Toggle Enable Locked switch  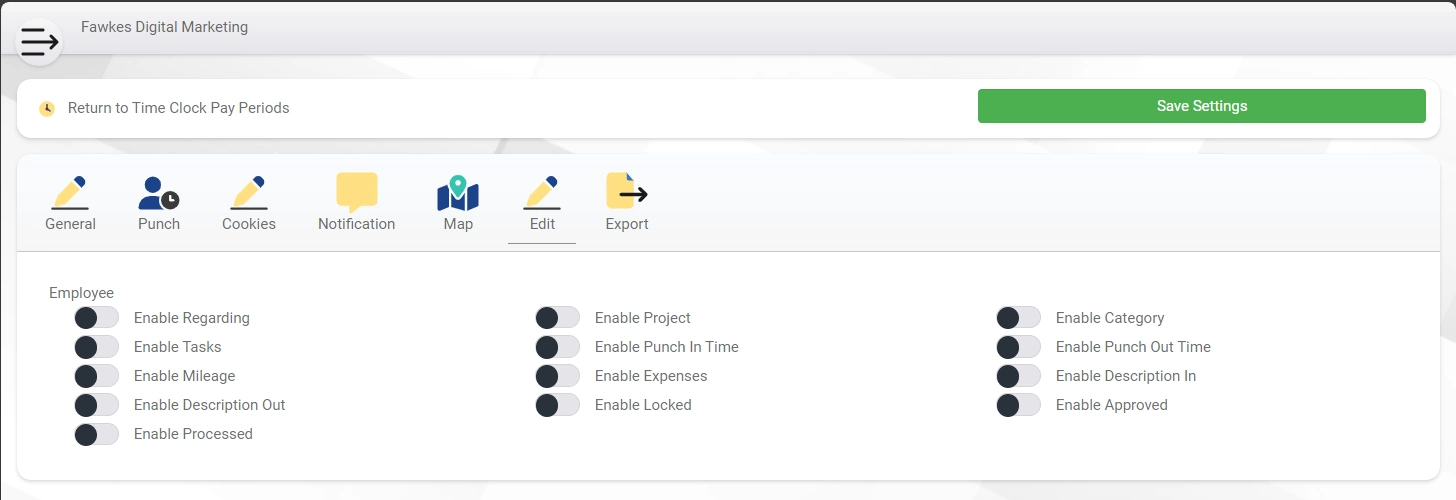(x=558, y=405)
